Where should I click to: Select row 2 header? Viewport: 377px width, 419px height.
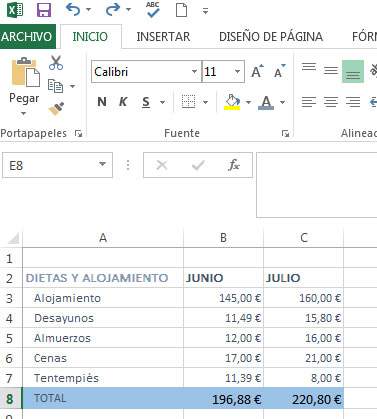coord(10,278)
